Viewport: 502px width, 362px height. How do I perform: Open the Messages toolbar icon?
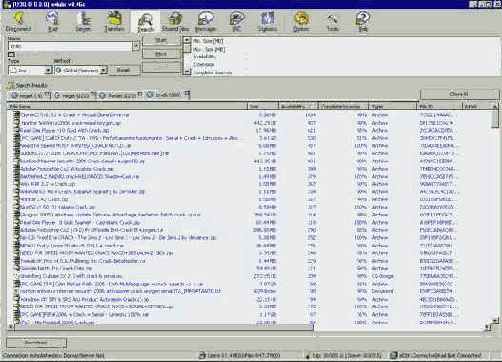(x=205, y=21)
